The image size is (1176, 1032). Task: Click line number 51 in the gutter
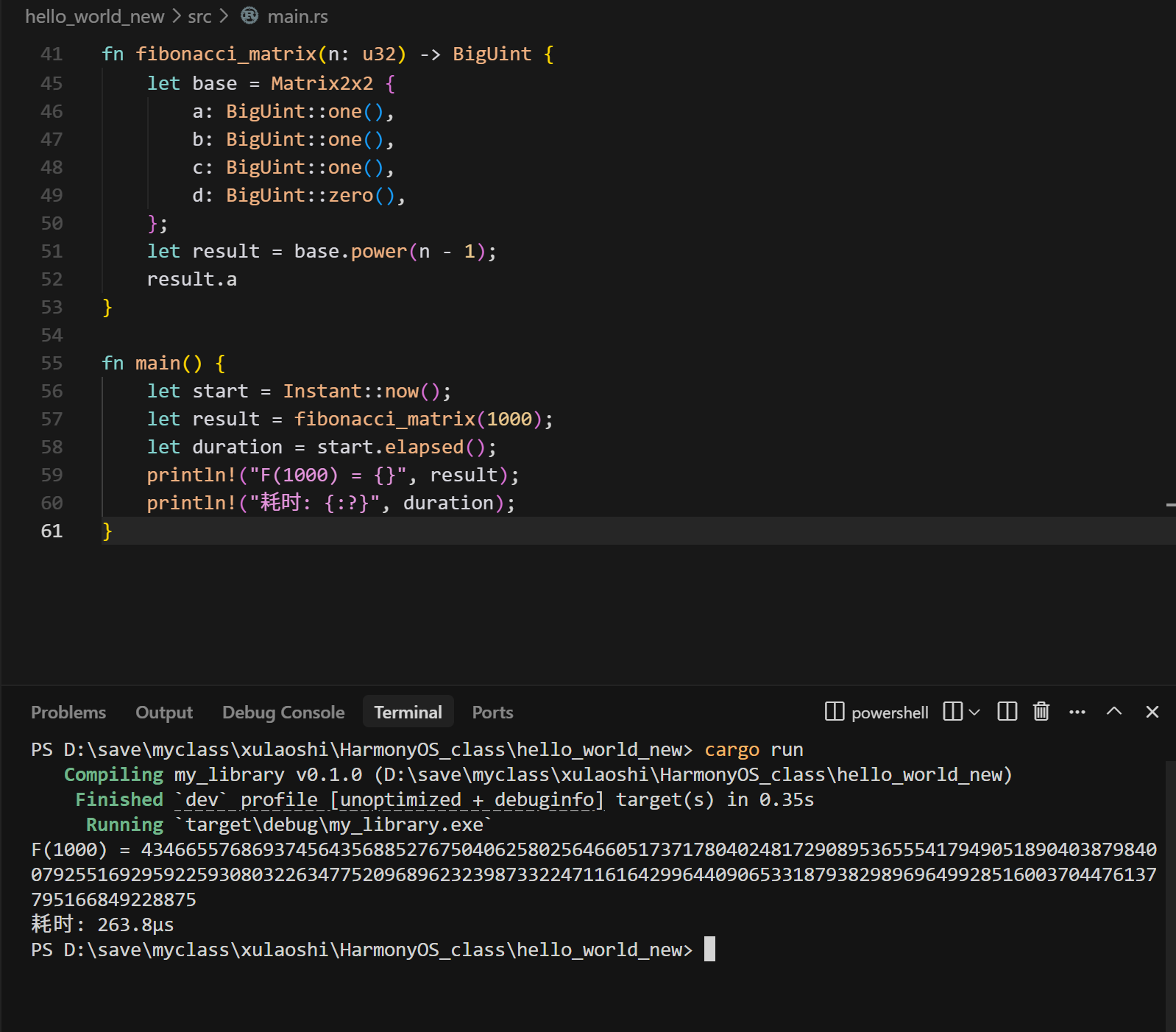52,251
